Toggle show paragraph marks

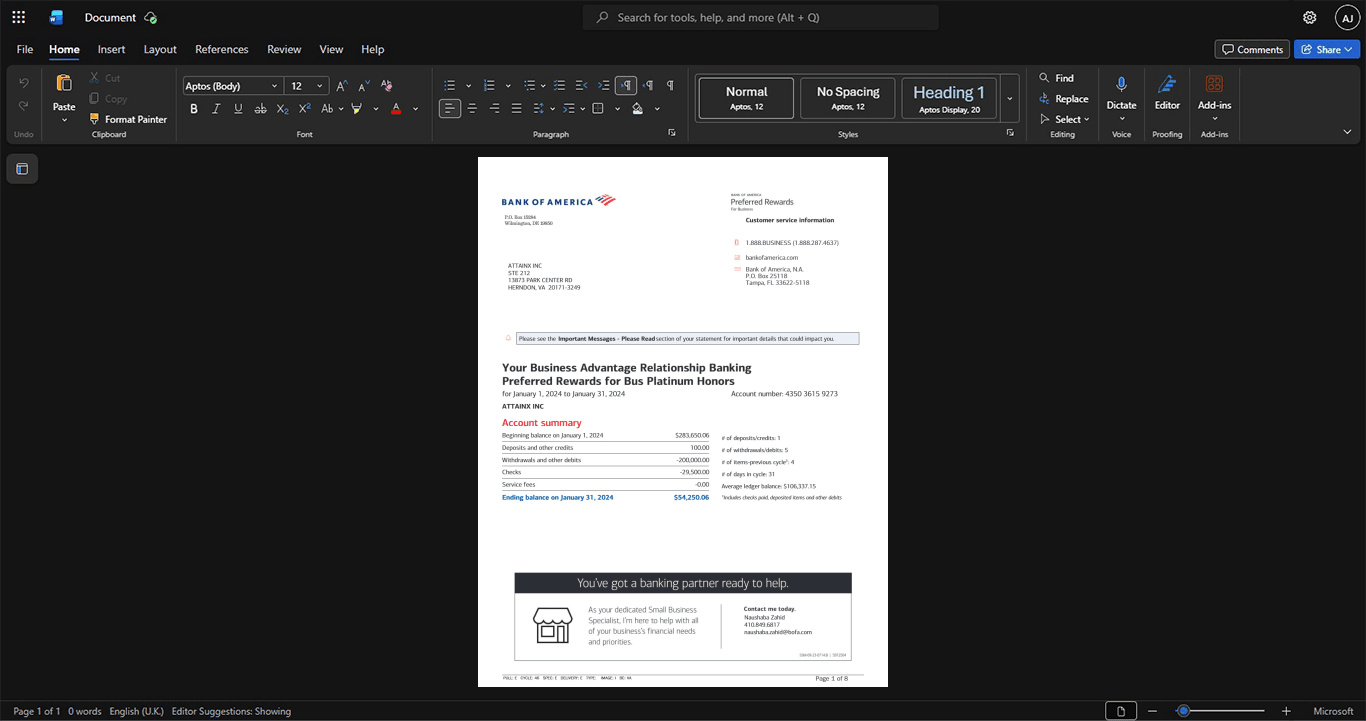point(670,86)
